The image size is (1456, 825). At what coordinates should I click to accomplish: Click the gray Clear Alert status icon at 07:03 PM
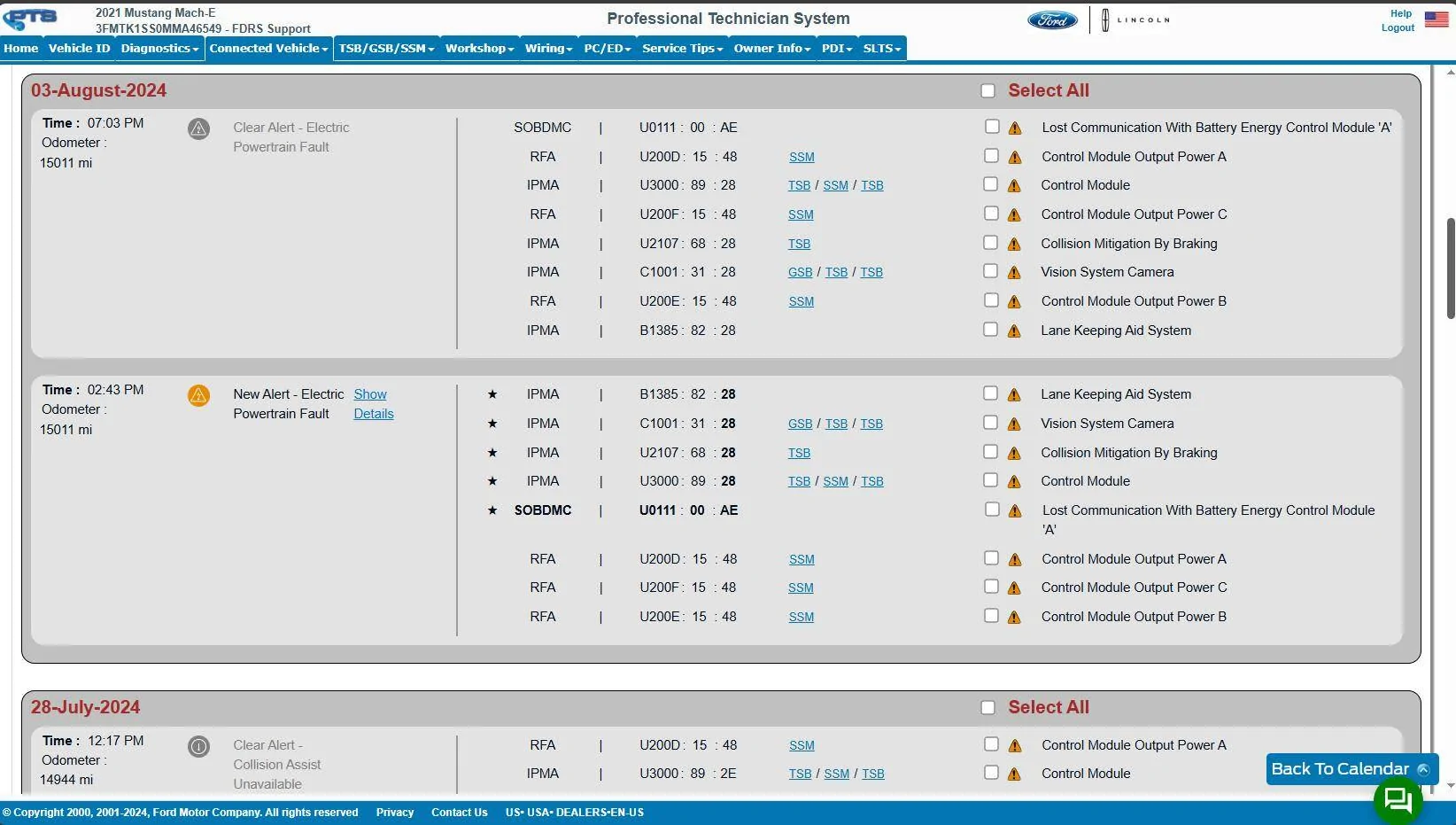pos(198,128)
